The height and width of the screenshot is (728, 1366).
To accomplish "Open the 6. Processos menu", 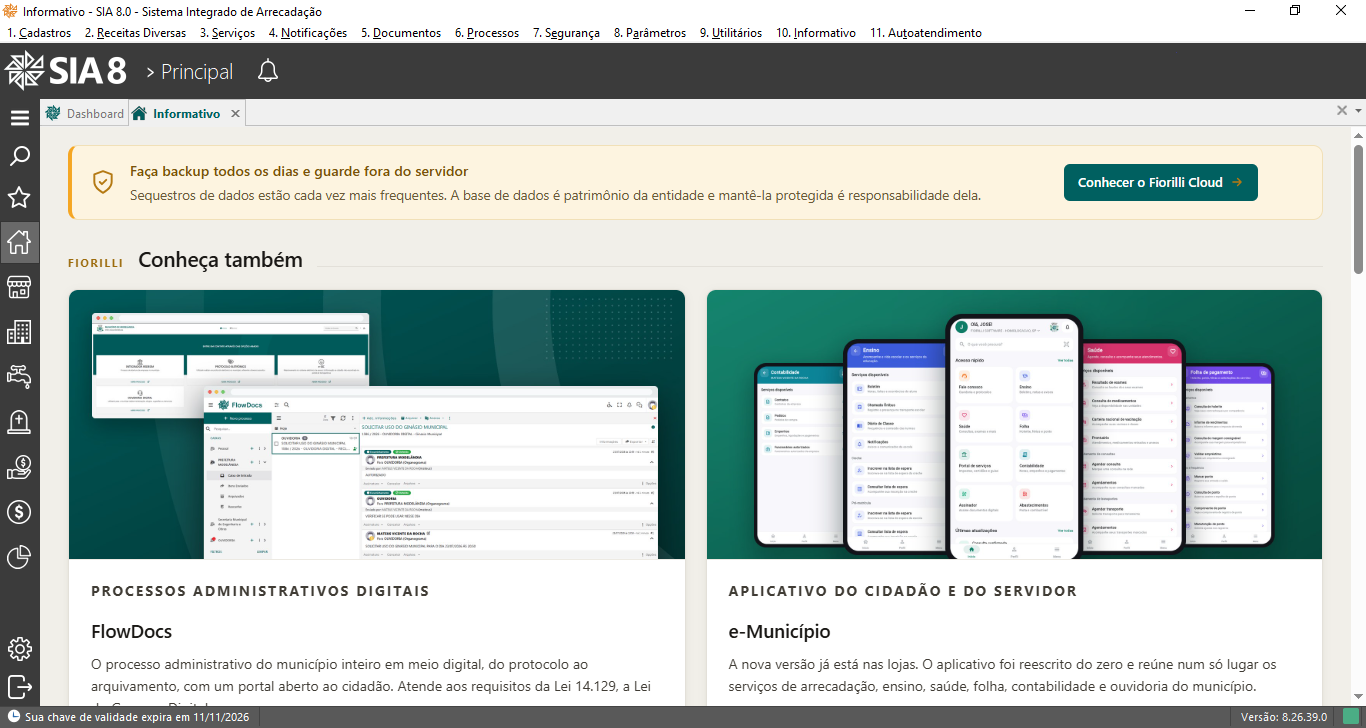I will coord(487,33).
